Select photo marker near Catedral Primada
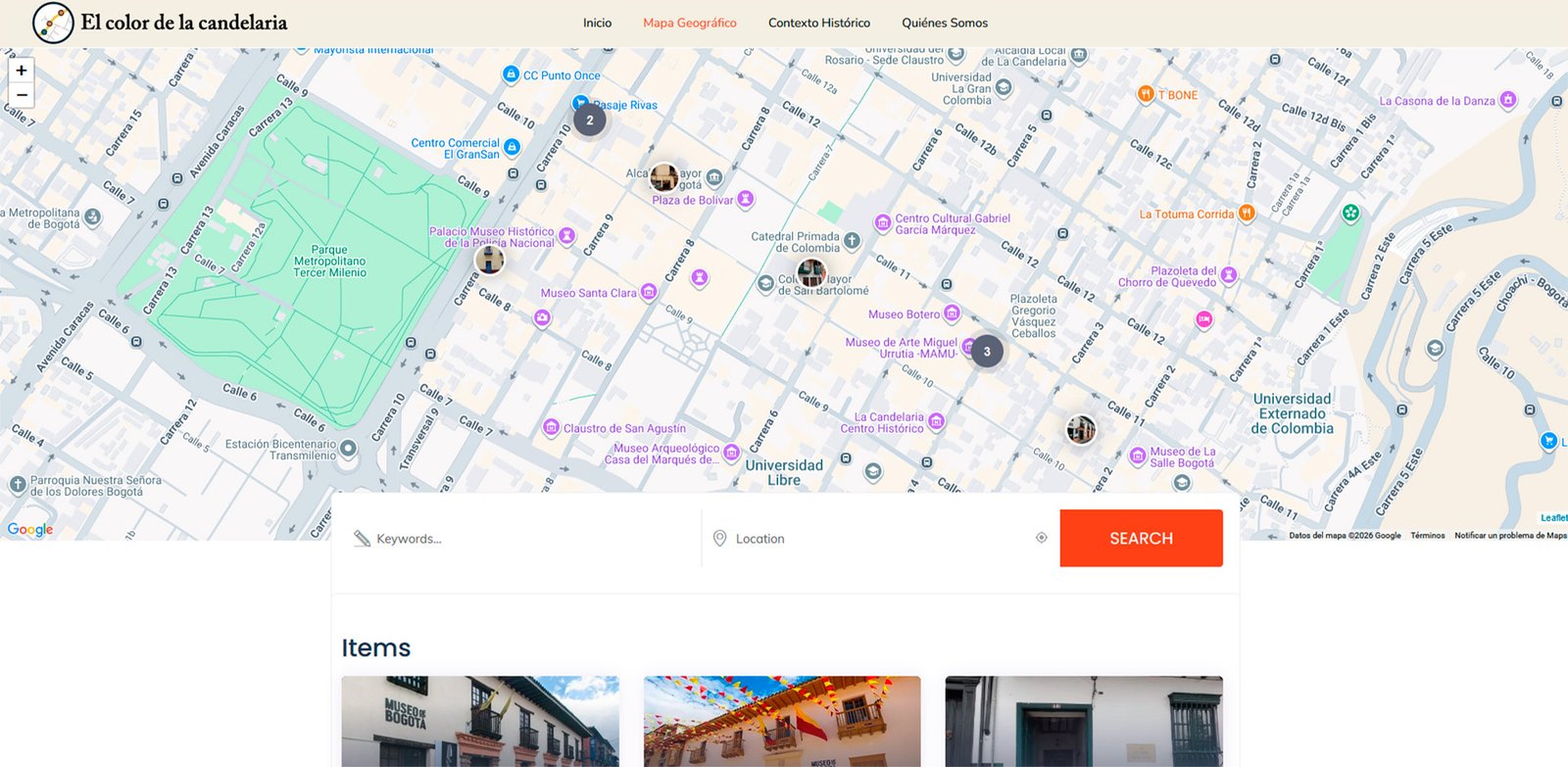This screenshot has width=1568, height=767. [x=810, y=272]
